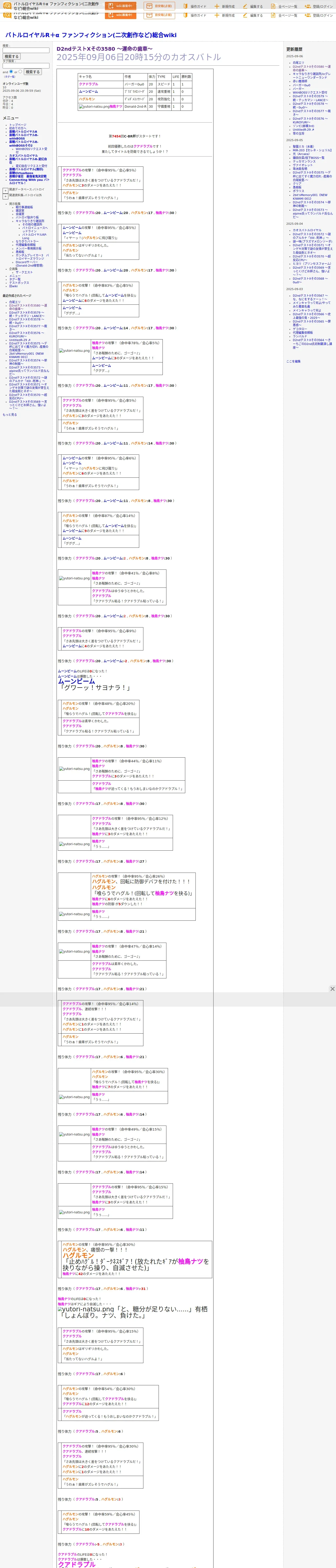Close the banner with the X icon
The image size is (336, 1568).
point(332,989)
